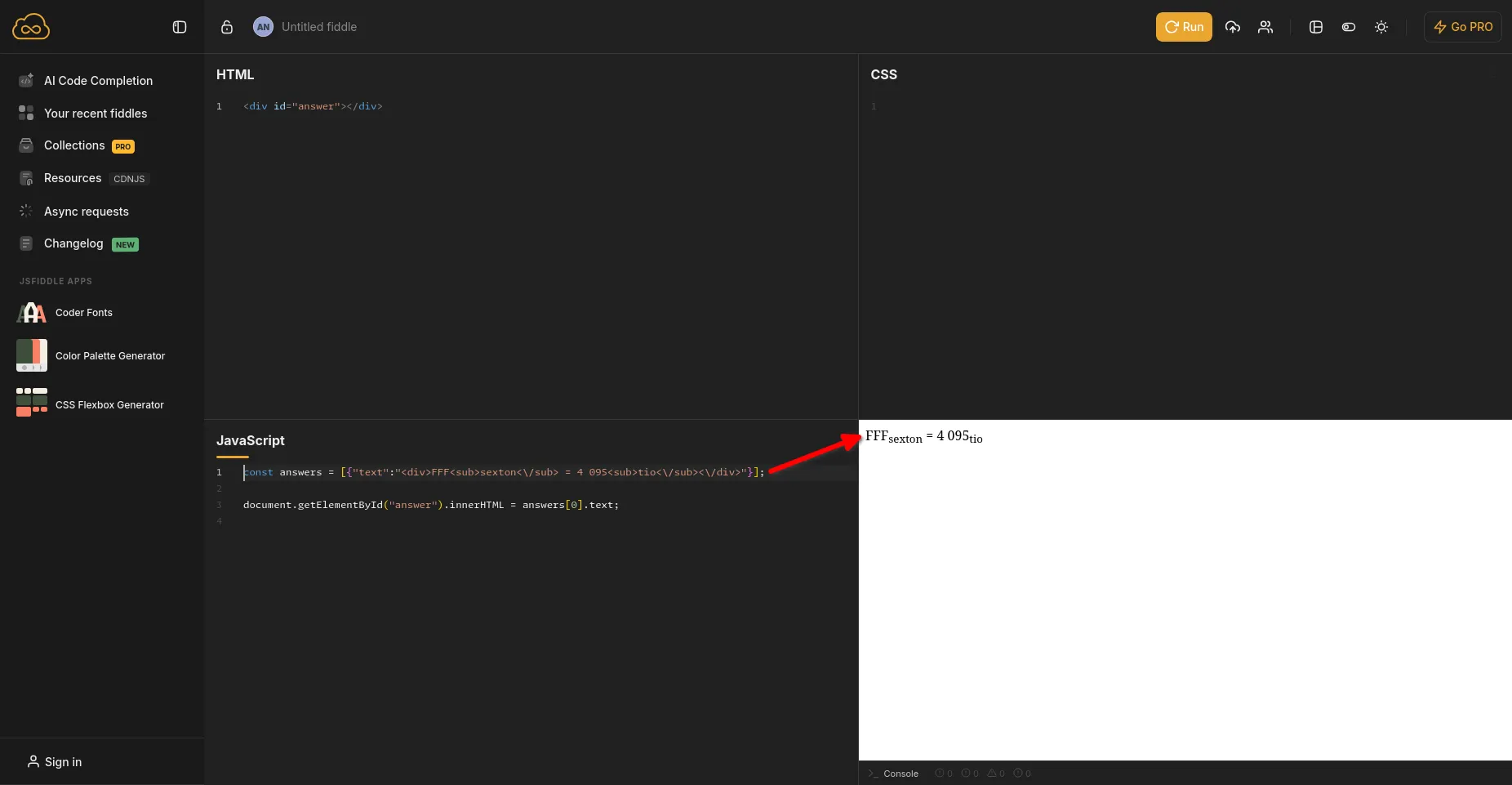
Task: Open collaboration people icon
Action: 1265,27
